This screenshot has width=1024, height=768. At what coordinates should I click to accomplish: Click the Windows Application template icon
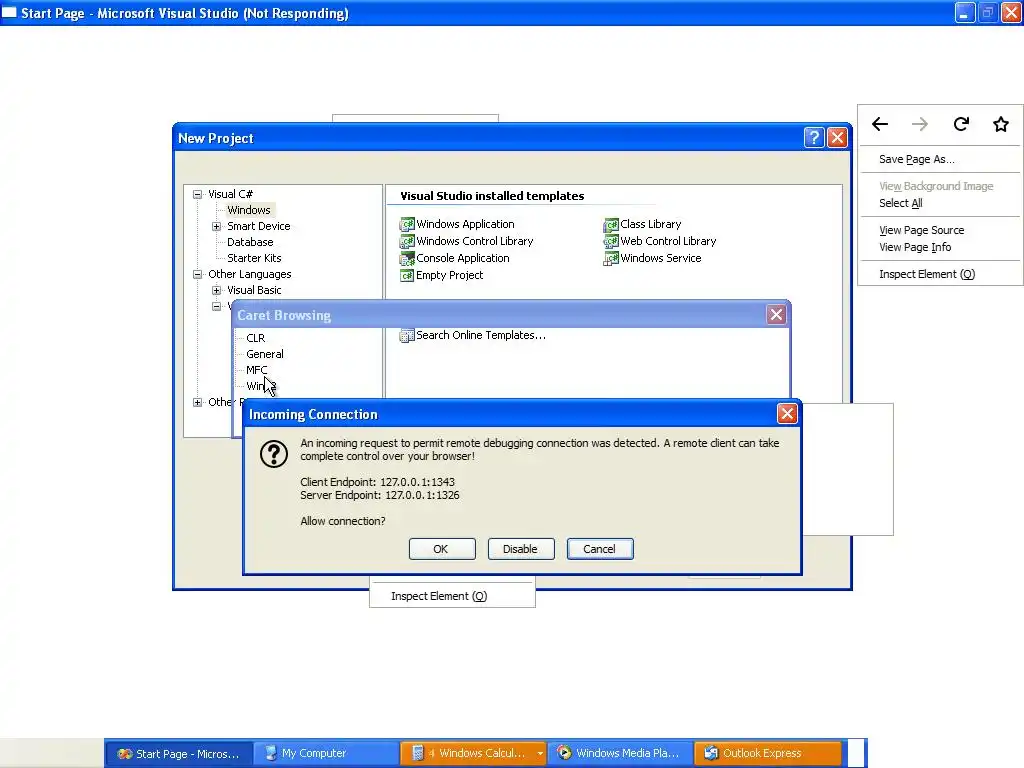point(407,225)
